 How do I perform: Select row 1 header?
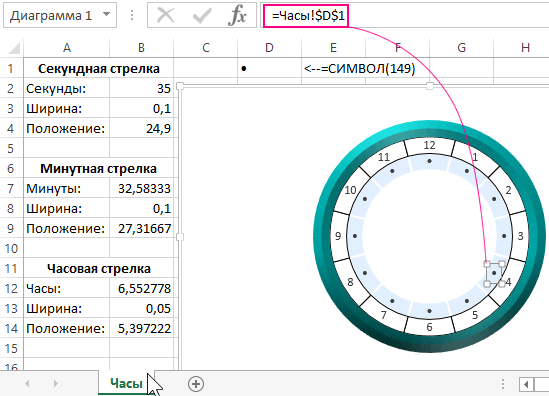click(11, 68)
